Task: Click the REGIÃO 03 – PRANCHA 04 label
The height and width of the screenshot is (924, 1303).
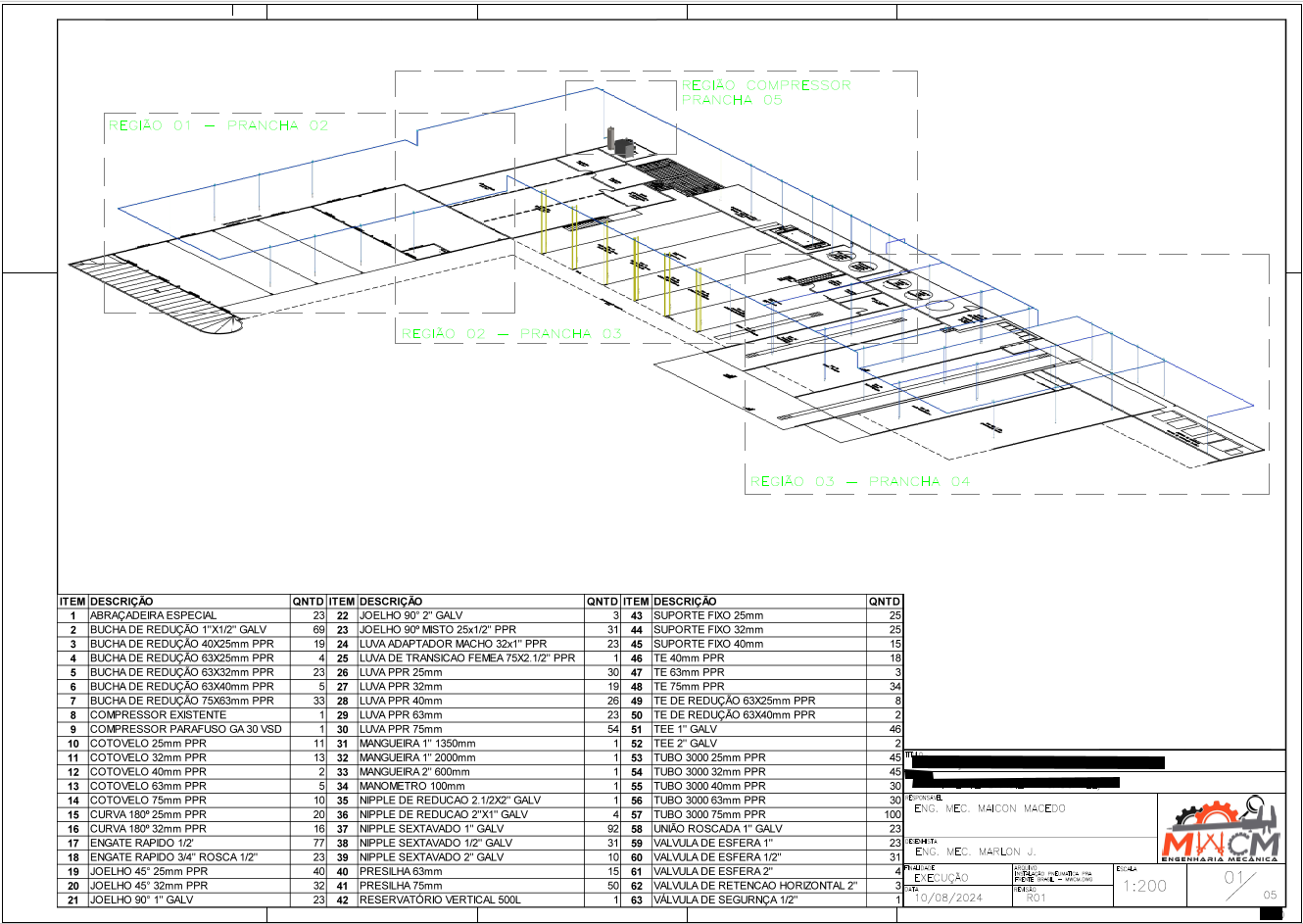Action: 859,481
